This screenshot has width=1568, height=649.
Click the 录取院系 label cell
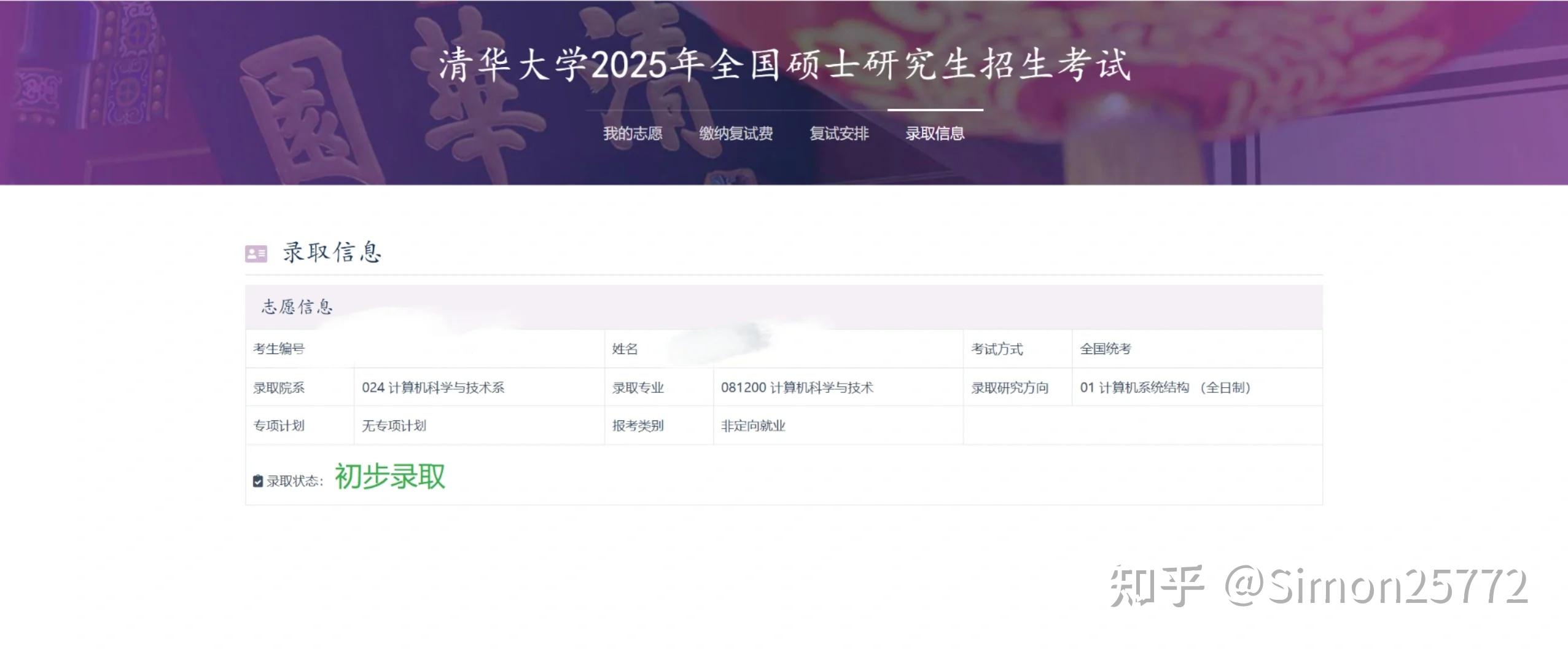(279, 388)
